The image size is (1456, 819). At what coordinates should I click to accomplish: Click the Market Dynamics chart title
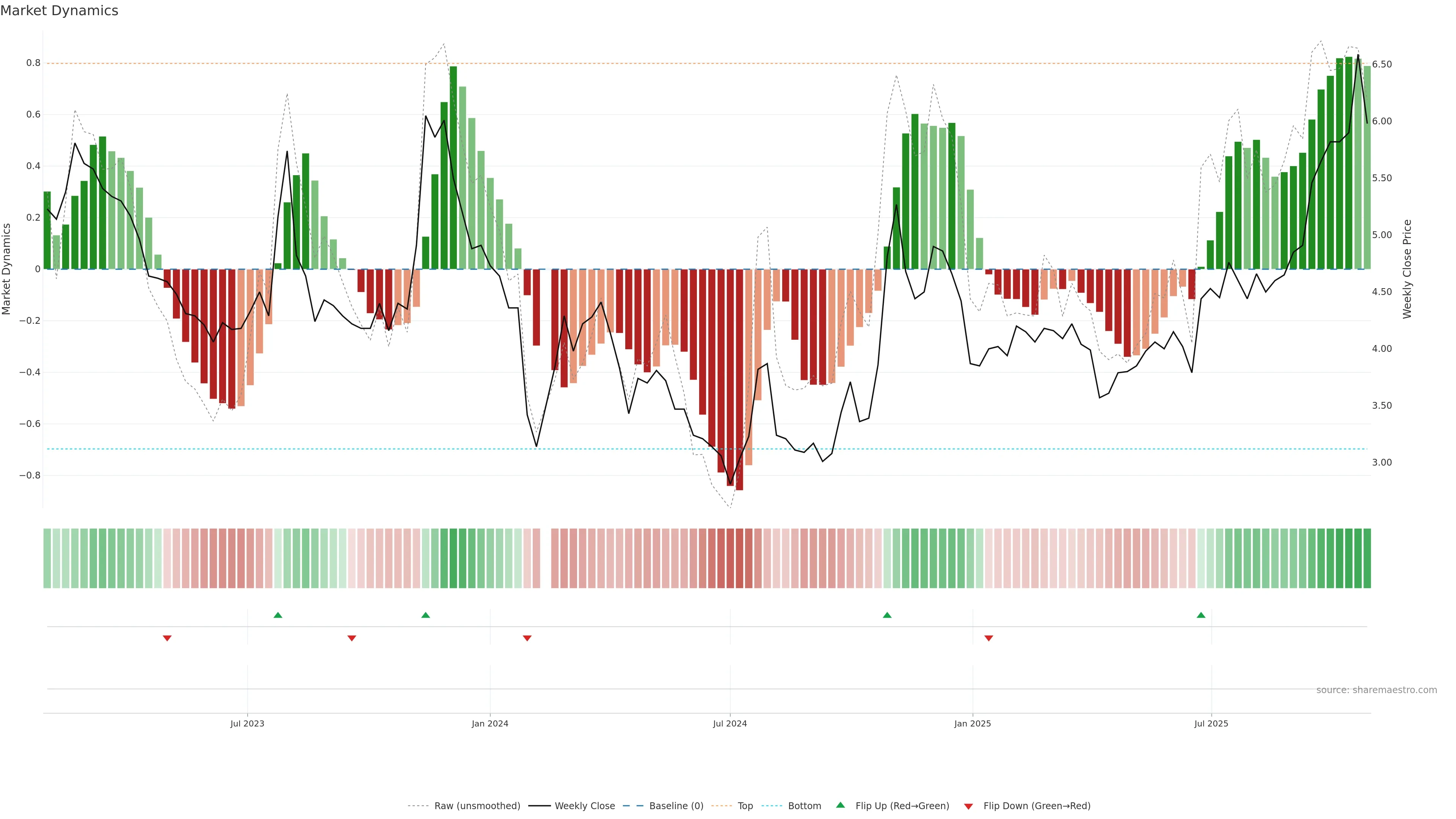click(x=60, y=11)
